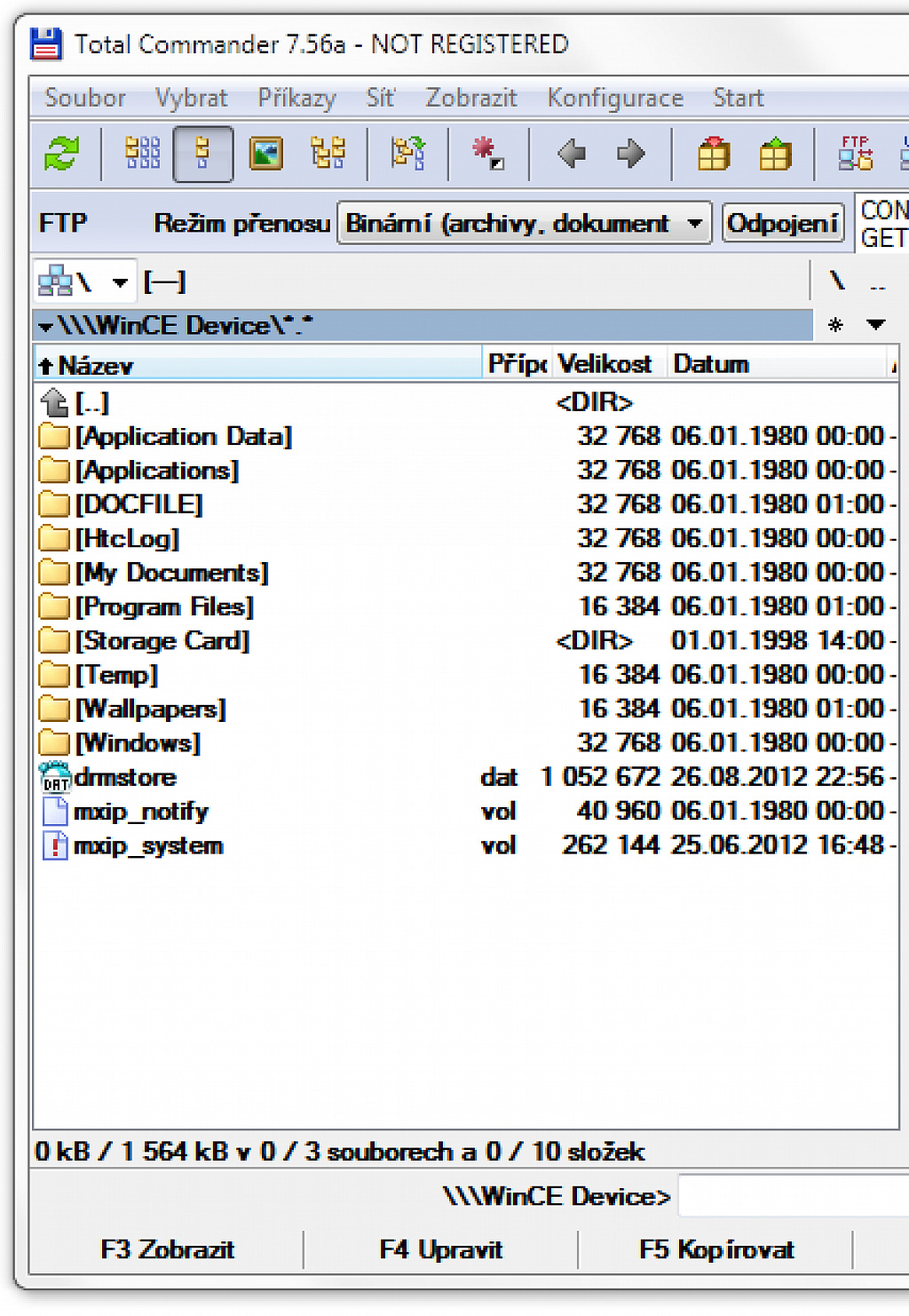The image size is (909, 1316).
Task: Select the [Windows] folder
Action: (x=466, y=742)
